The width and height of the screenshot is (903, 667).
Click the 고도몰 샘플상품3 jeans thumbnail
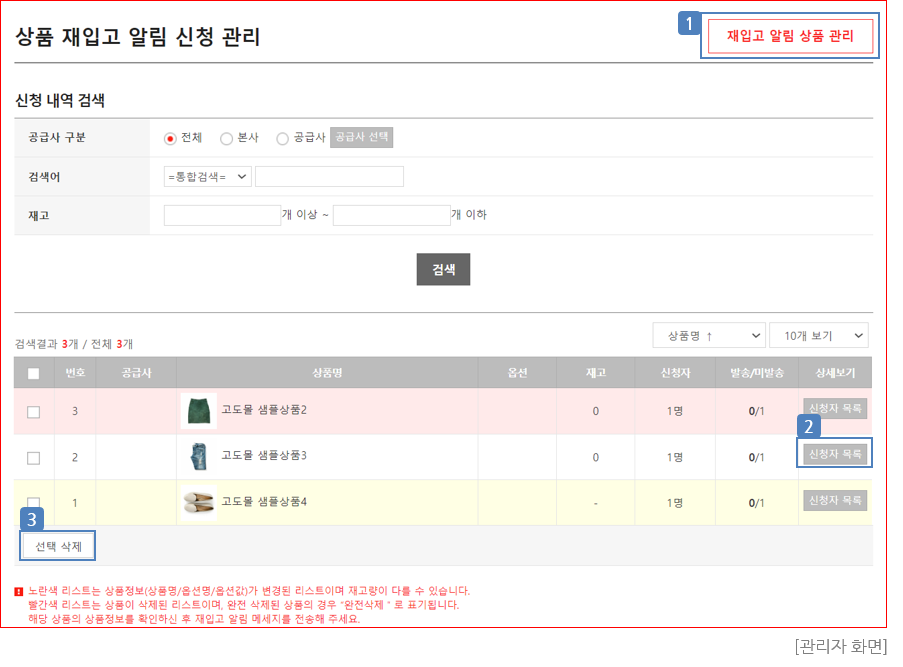(197, 457)
